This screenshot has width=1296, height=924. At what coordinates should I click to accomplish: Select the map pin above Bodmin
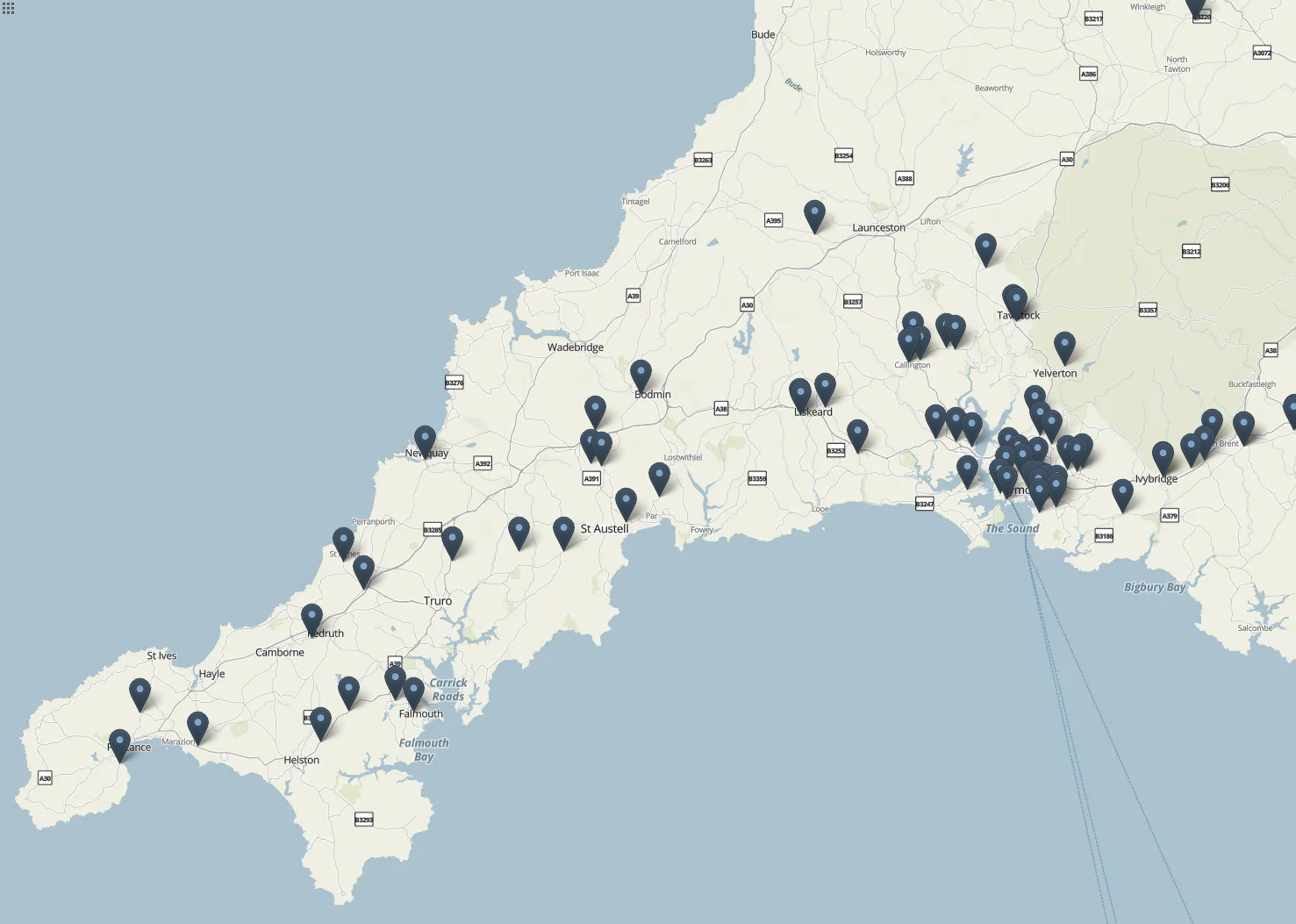tap(641, 372)
